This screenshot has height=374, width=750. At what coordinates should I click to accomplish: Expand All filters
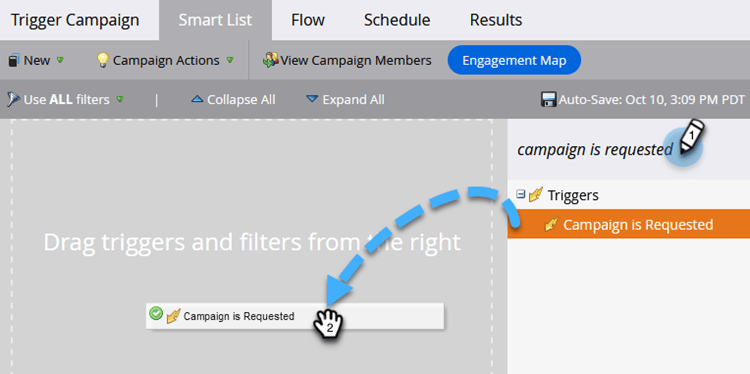[x=345, y=99]
